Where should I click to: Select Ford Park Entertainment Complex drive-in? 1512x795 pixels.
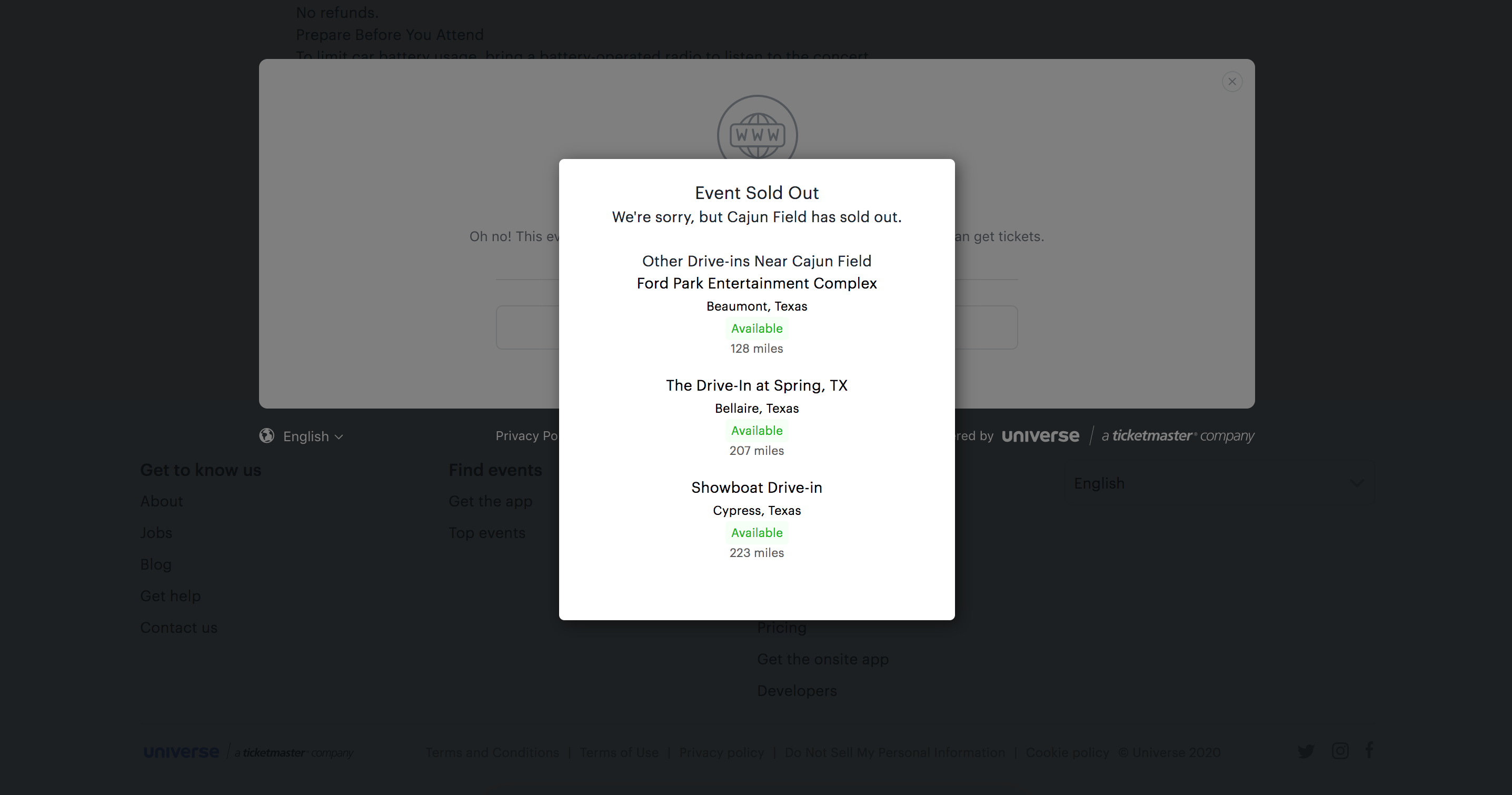[x=757, y=284]
